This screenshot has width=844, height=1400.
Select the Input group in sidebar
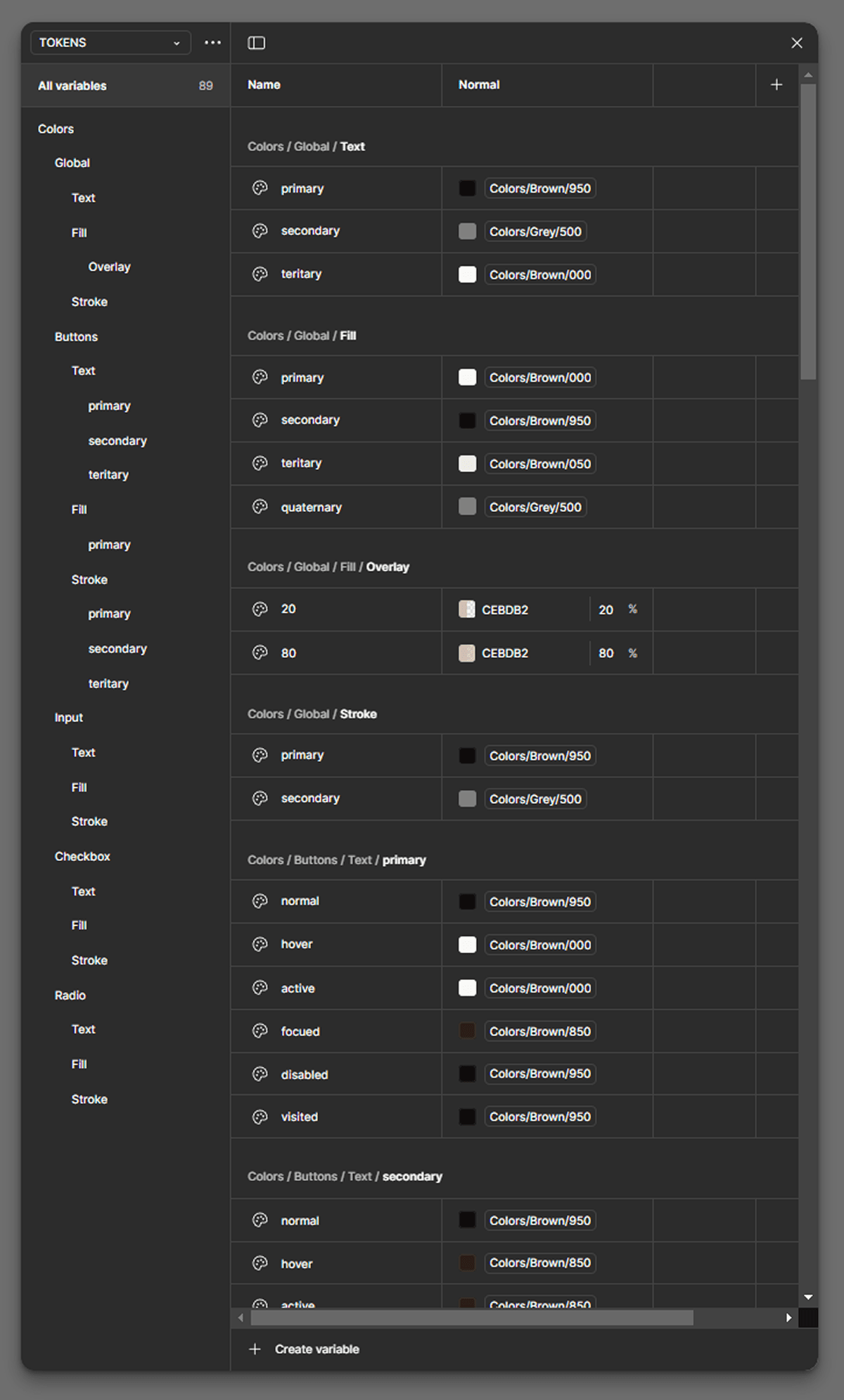(69, 718)
